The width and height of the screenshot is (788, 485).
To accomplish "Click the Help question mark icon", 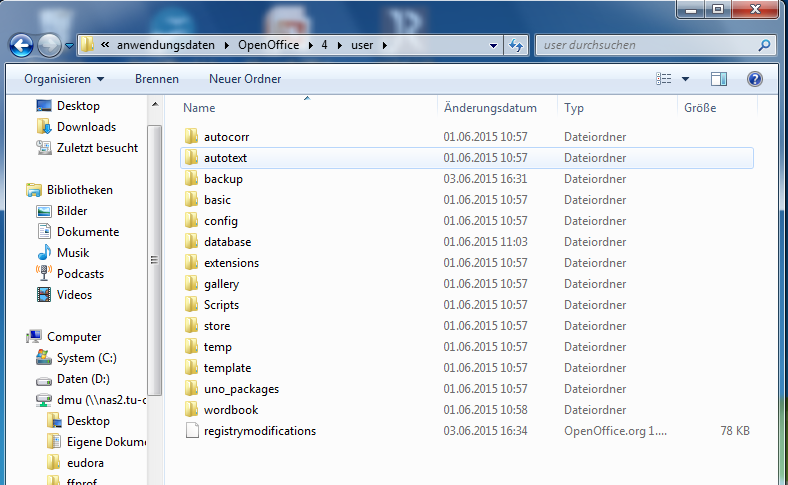I will point(755,79).
